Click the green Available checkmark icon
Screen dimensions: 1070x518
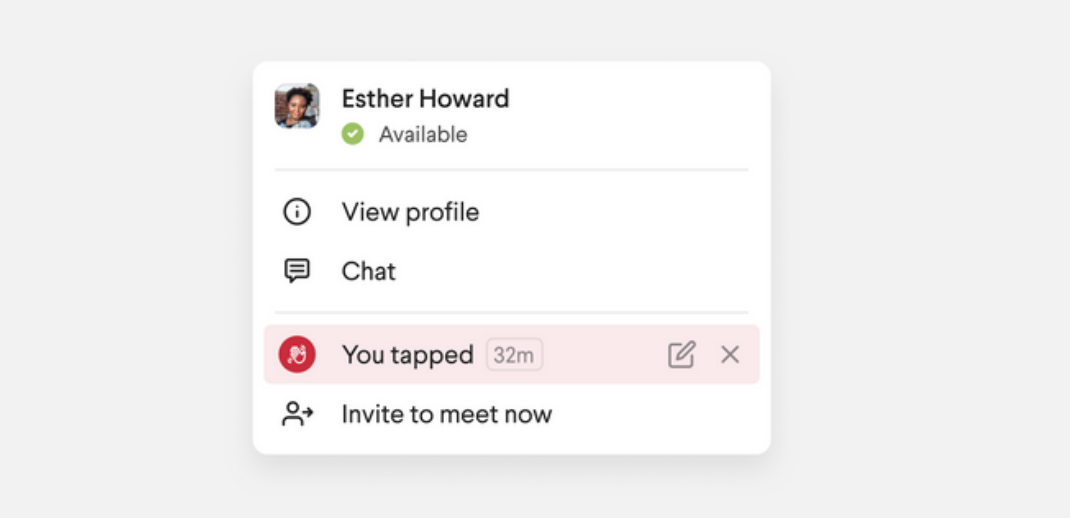point(352,134)
